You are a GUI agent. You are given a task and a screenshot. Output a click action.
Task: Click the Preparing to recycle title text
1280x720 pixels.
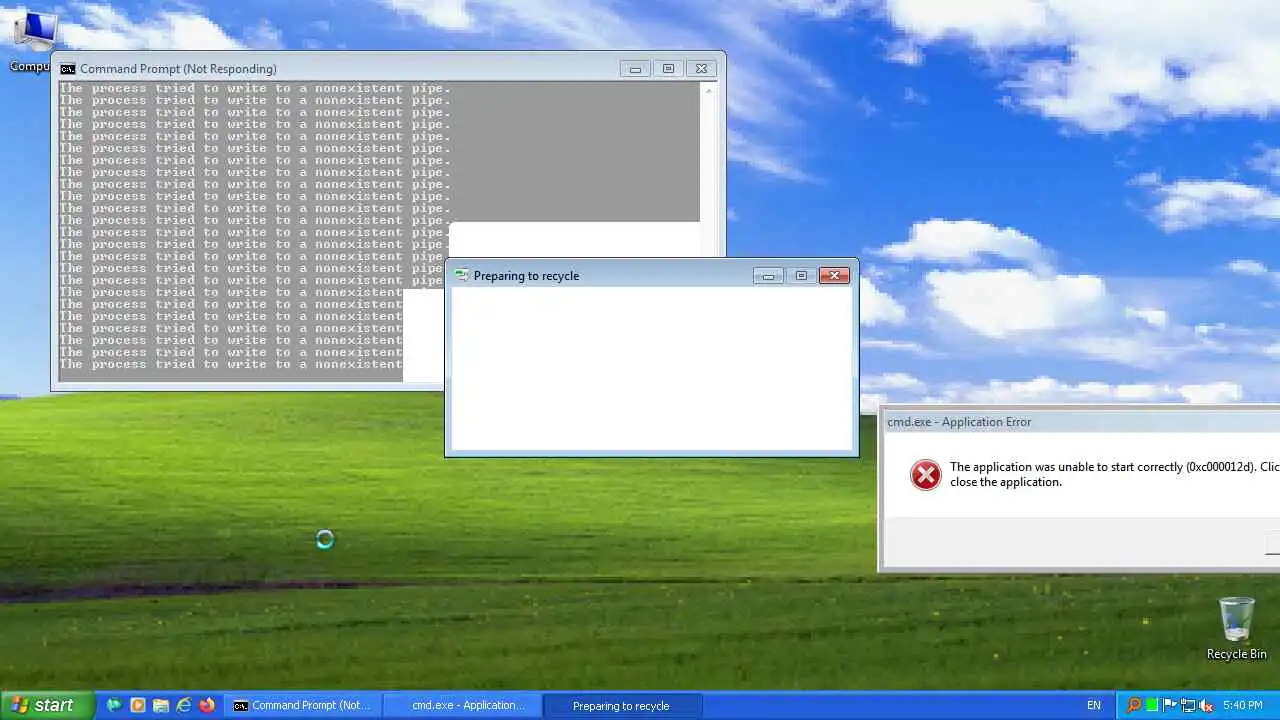click(526, 275)
